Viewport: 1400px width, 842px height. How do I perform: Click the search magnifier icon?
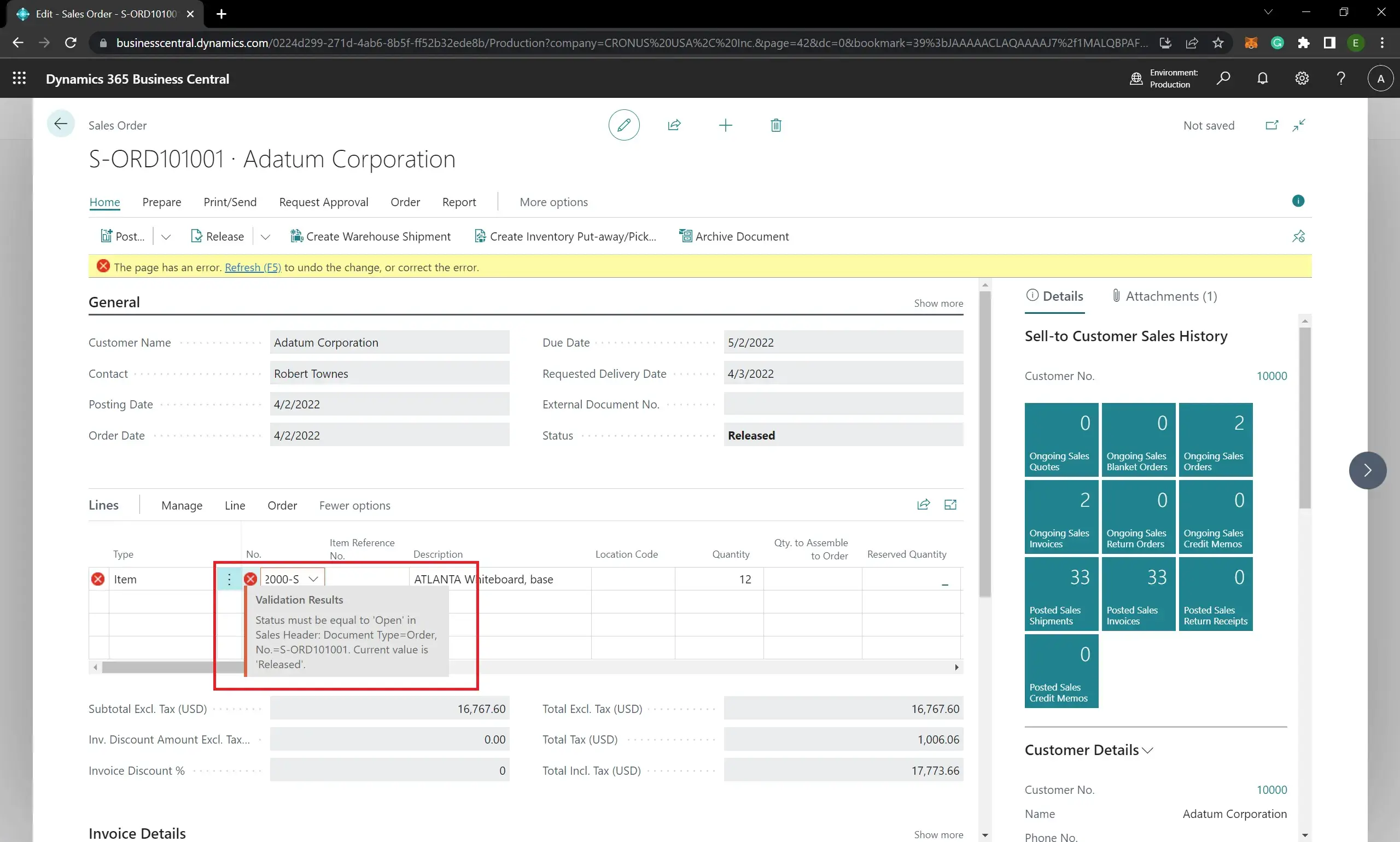1223,78
